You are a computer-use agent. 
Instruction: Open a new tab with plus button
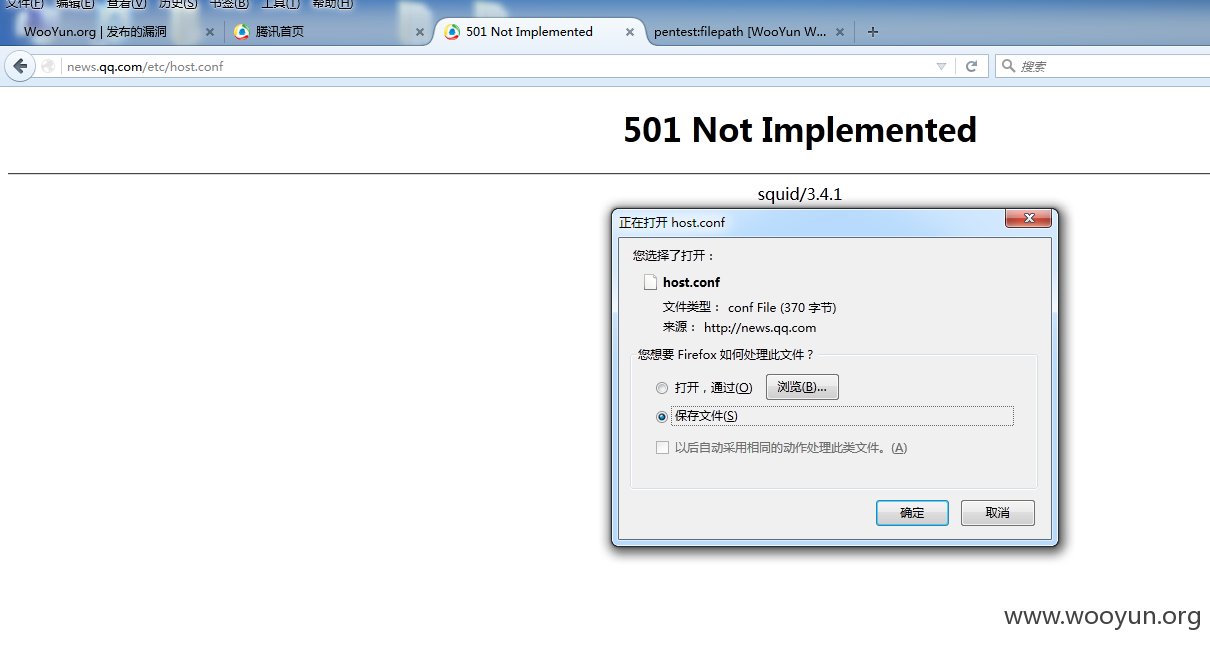tap(873, 32)
